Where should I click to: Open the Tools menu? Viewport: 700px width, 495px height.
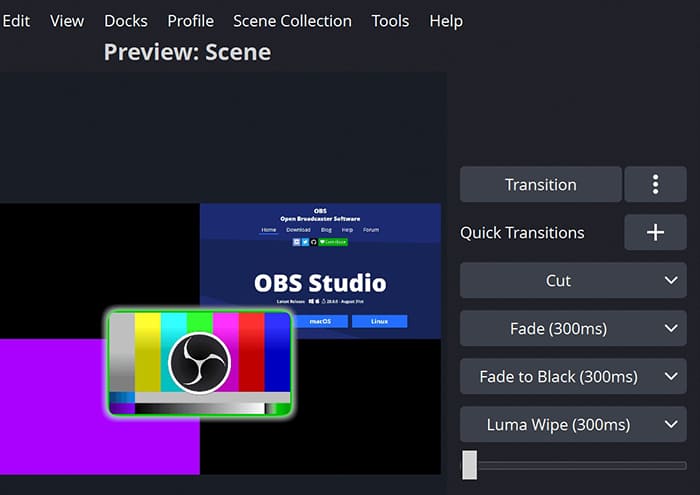click(x=390, y=21)
